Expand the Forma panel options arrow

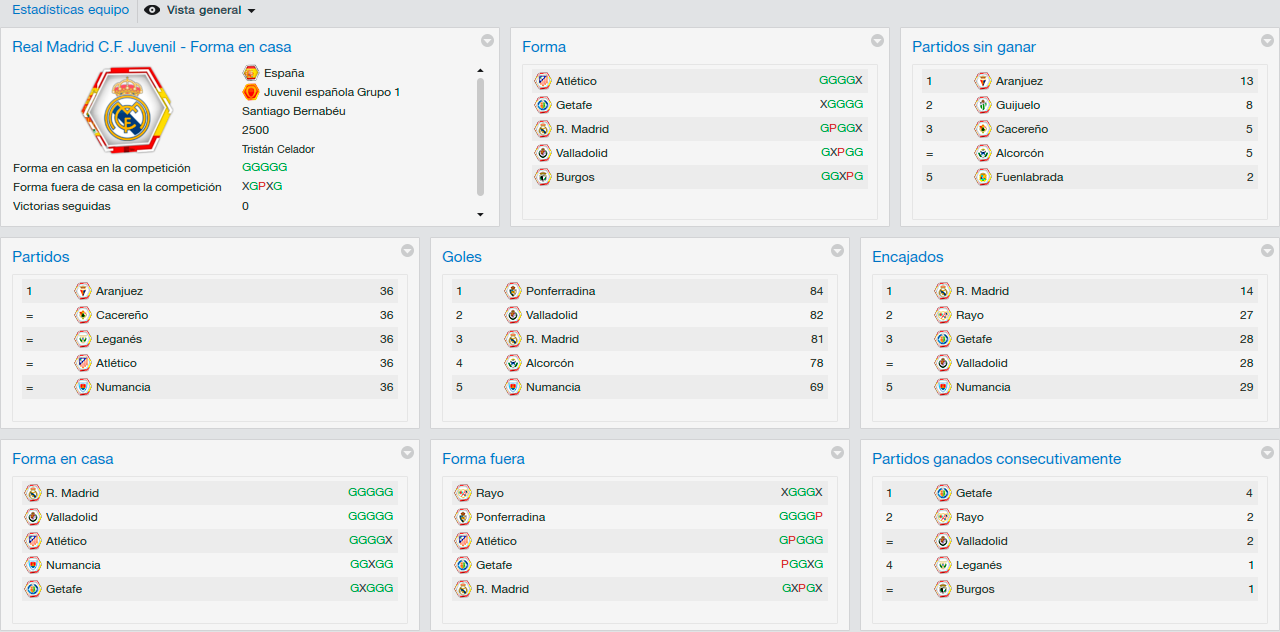(877, 41)
